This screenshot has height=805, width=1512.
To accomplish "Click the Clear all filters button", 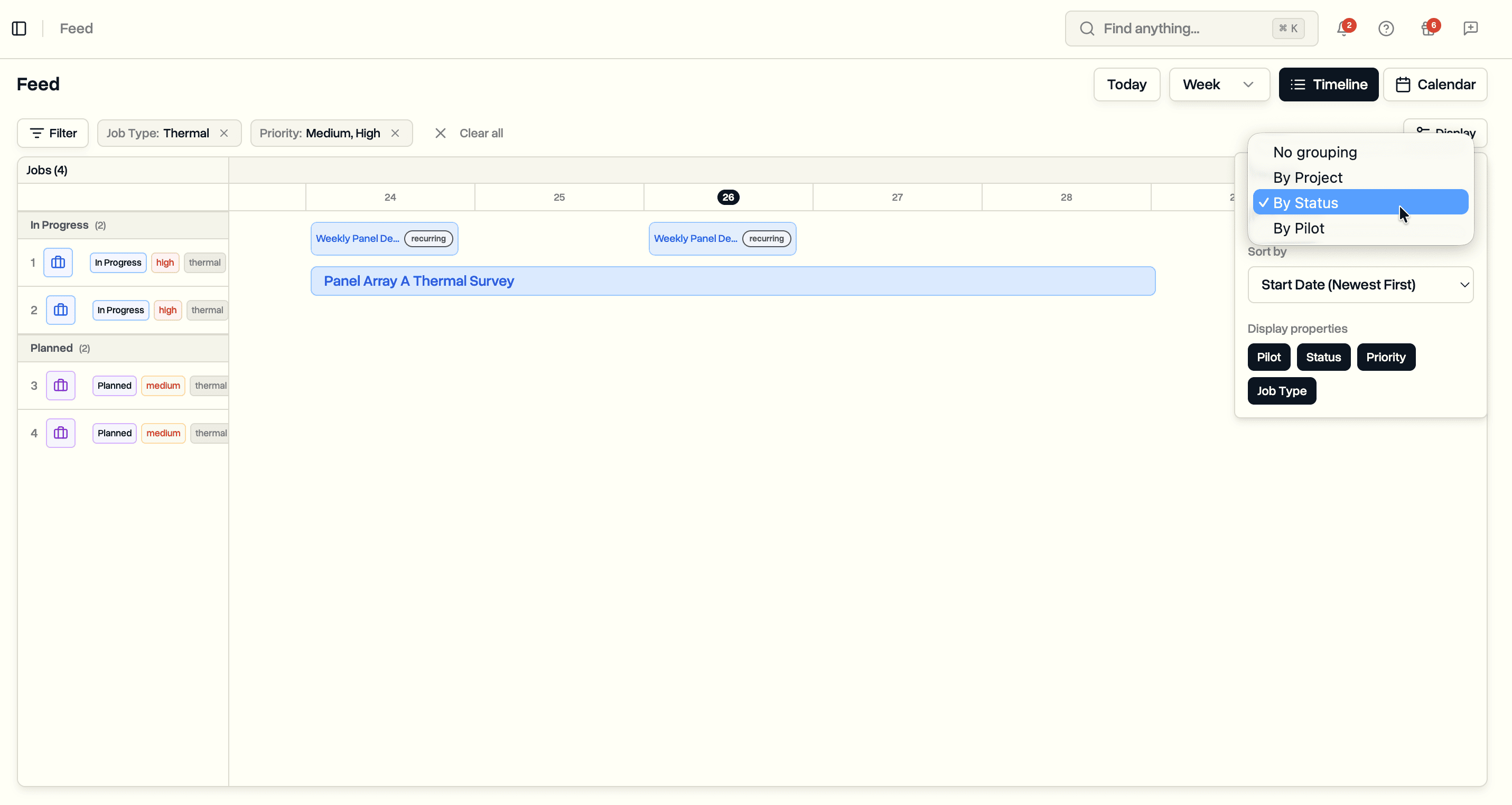I will (x=481, y=133).
